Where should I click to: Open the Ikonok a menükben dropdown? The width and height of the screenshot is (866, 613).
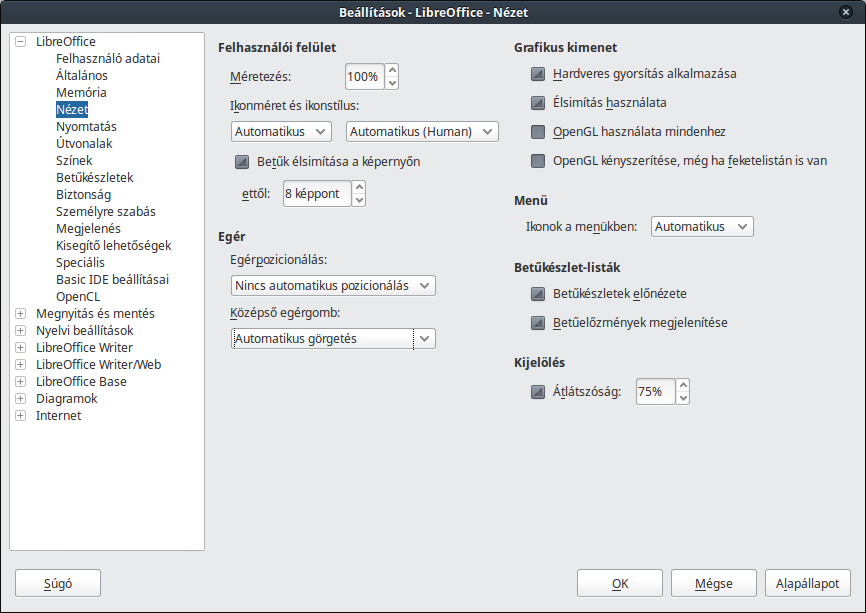pyautogui.click(x=702, y=226)
